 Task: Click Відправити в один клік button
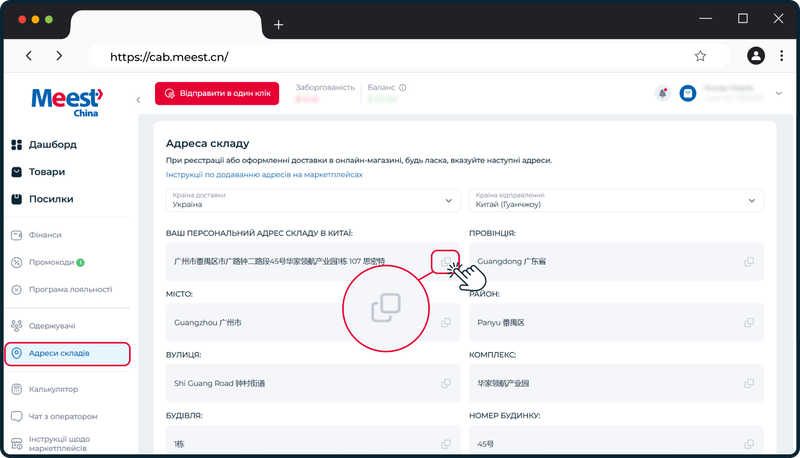tap(217, 93)
